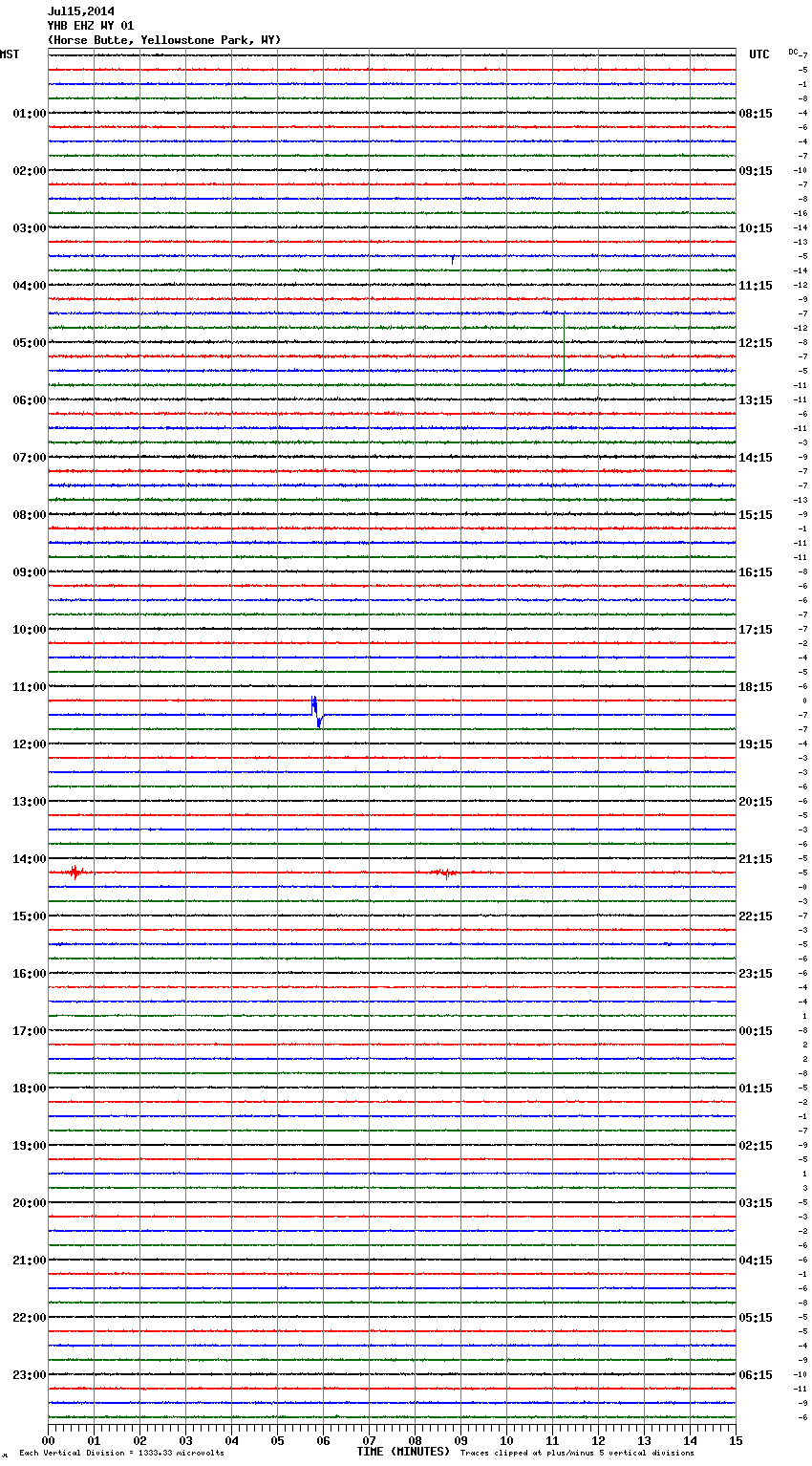Viewport: 812px width, 1466px height.
Task: Click the 22:15 UTC time label
Action: click(756, 916)
